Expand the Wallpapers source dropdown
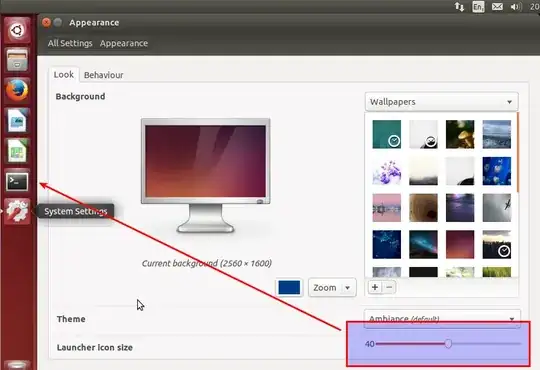 [442, 102]
